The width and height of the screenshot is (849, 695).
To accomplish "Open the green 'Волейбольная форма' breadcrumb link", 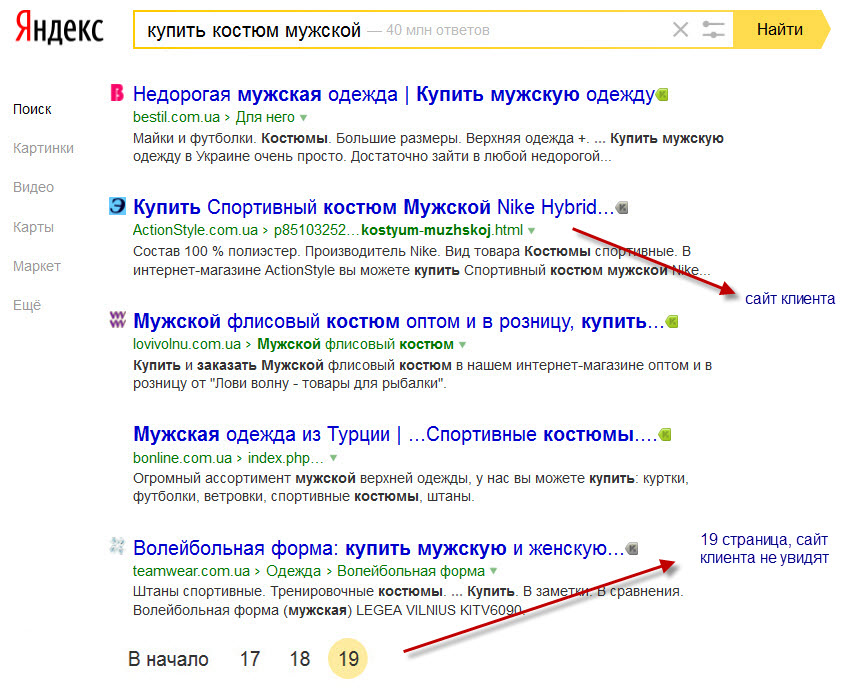I will coord(411,571).
